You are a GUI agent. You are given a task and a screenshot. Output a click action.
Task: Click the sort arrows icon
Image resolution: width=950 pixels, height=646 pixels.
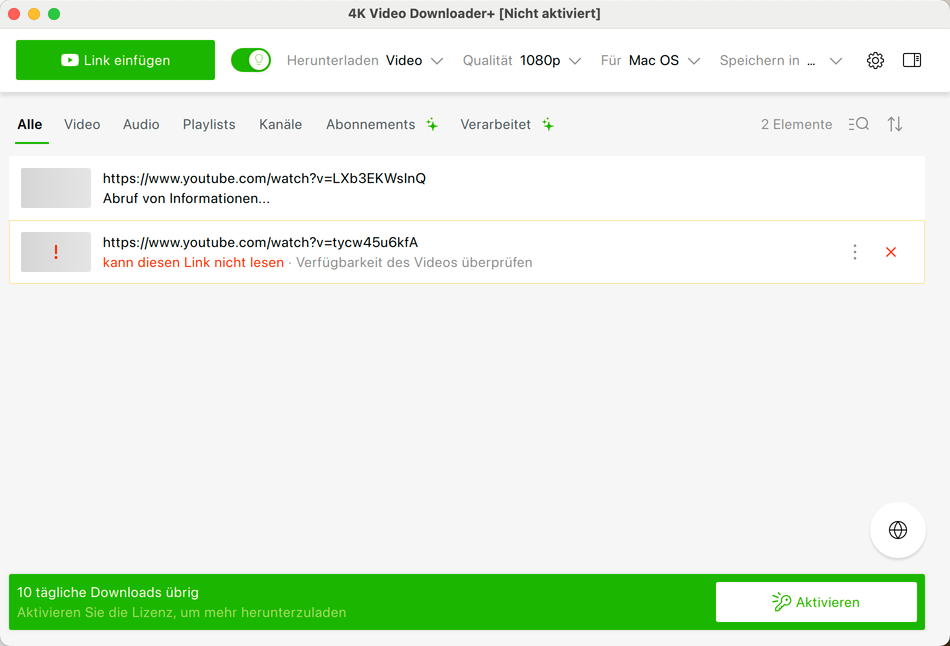(x=895, y=124)
